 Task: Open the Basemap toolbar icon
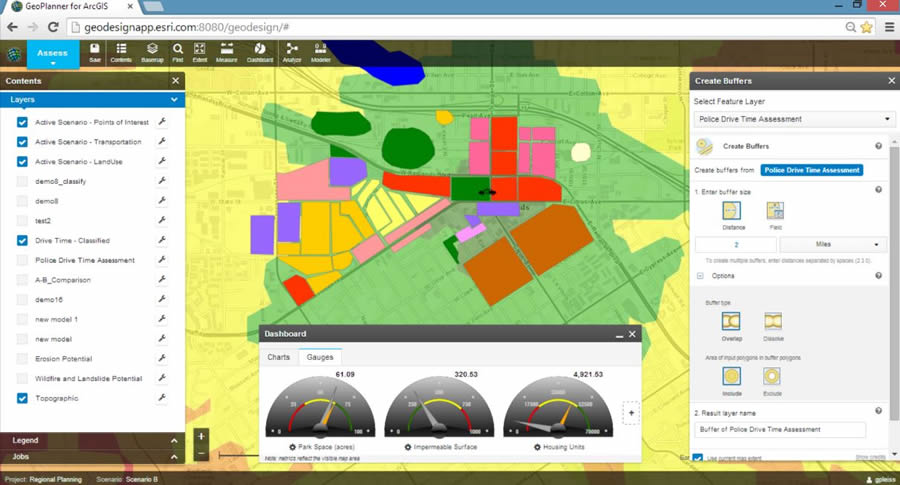[x=152, y=52]
